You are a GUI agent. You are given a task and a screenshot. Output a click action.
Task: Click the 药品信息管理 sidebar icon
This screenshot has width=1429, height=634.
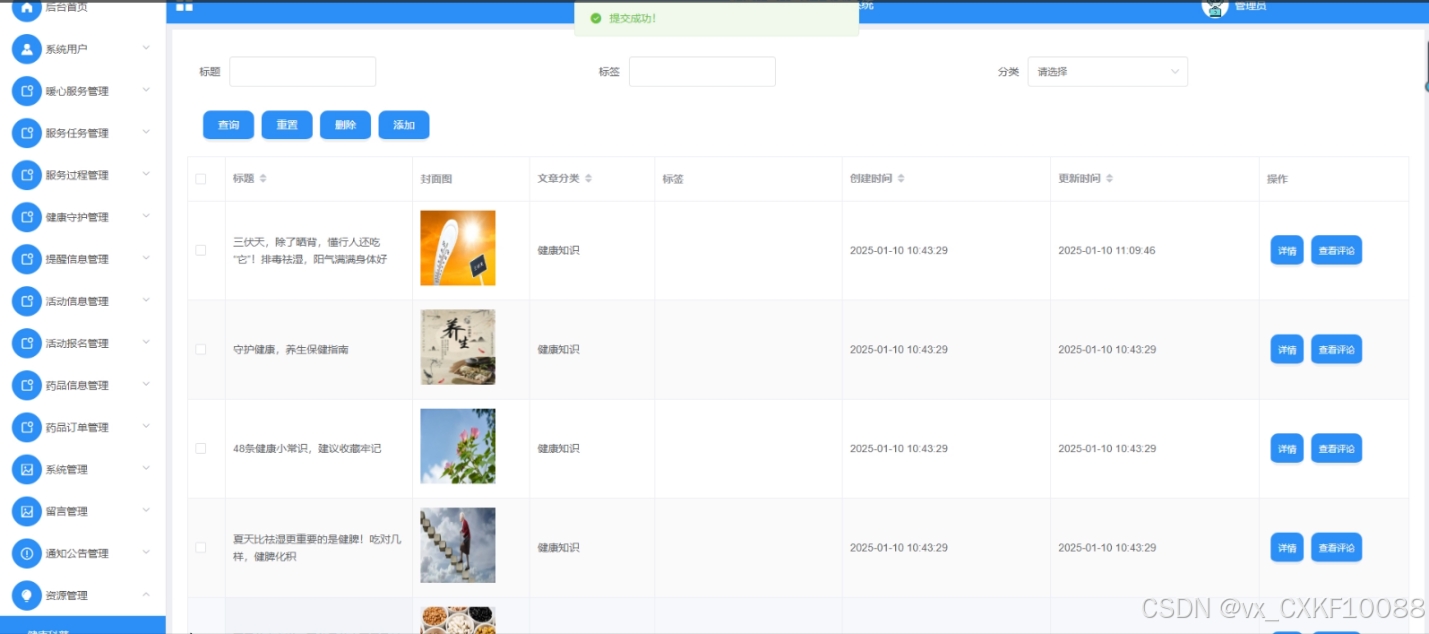[x=26, y=385]
